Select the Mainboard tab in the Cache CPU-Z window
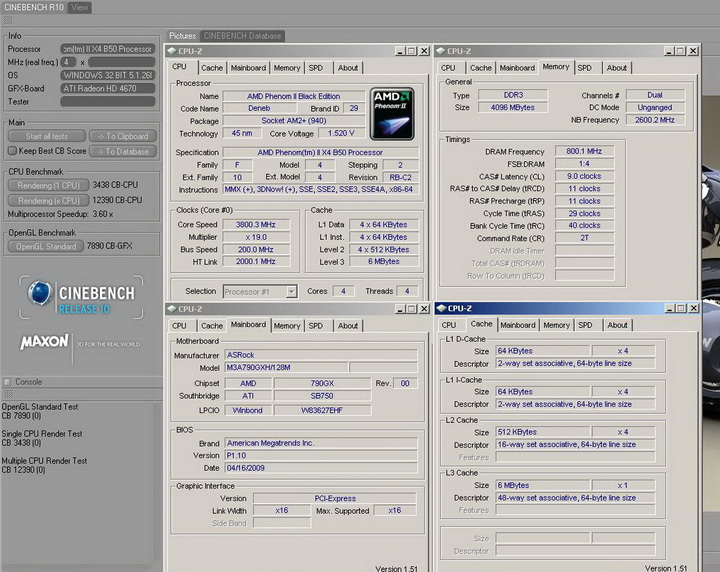Viewport: 720px width, 572px height. tap(517, 325)
